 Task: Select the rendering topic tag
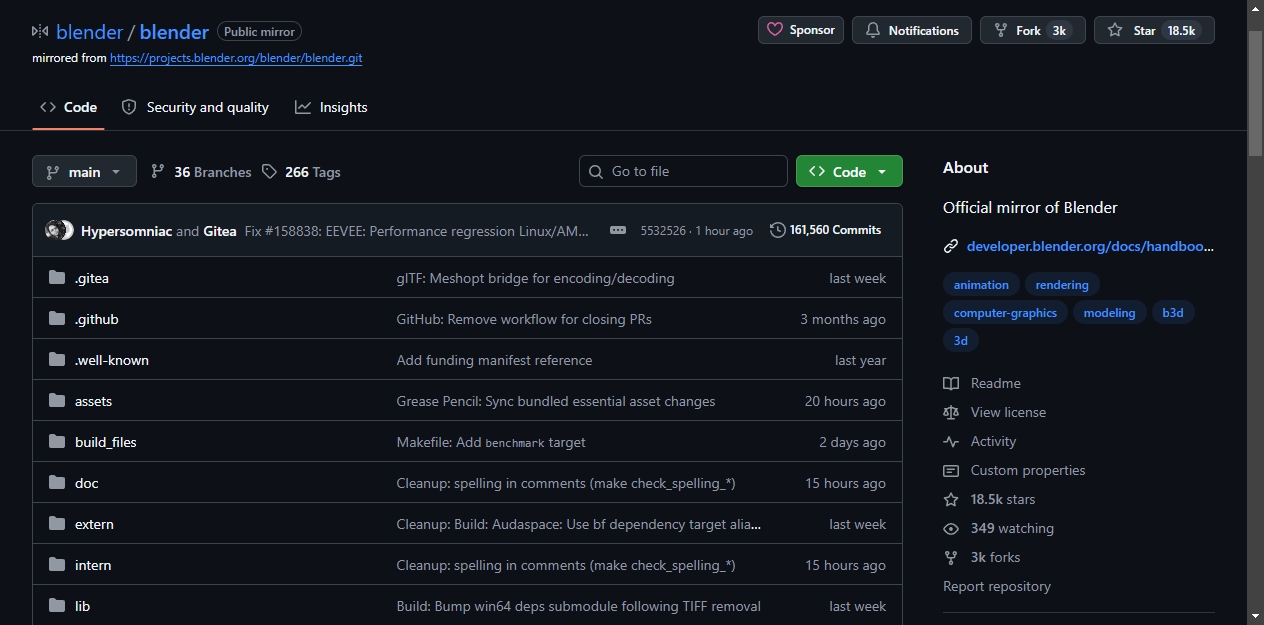pos(1062,285)
